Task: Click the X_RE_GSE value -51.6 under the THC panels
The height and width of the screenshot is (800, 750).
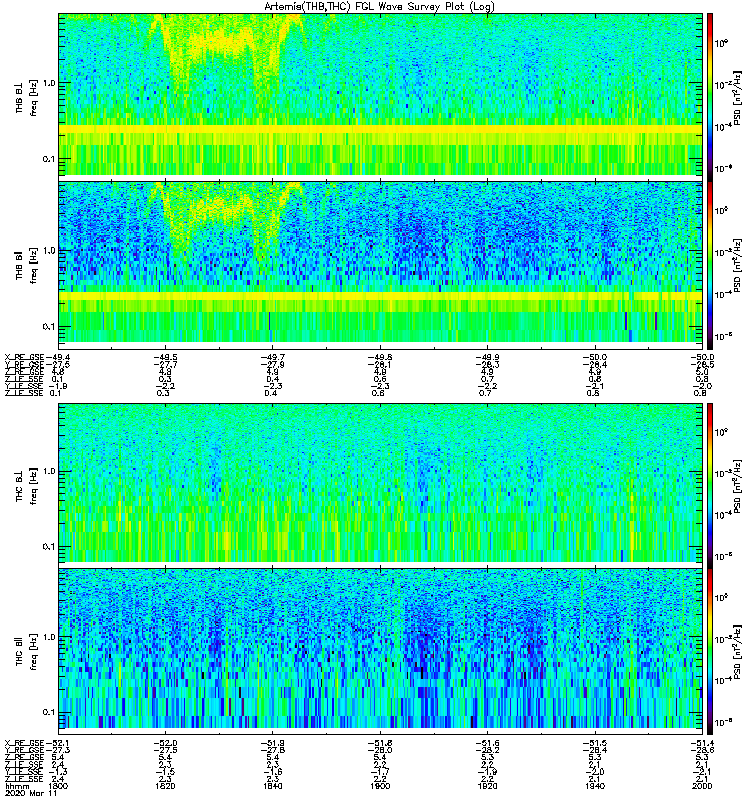Action: click(x=487, y=743)
